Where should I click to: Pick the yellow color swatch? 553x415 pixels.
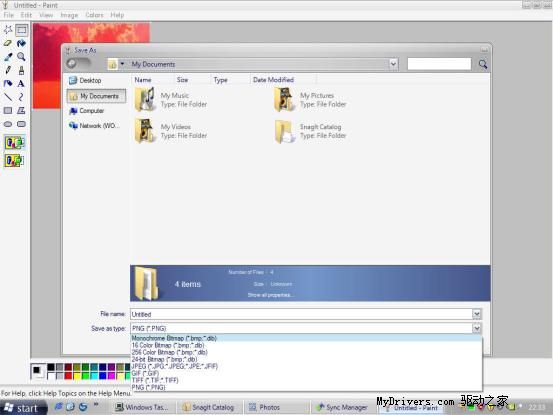pyautogui.click(x=77, y=376)
